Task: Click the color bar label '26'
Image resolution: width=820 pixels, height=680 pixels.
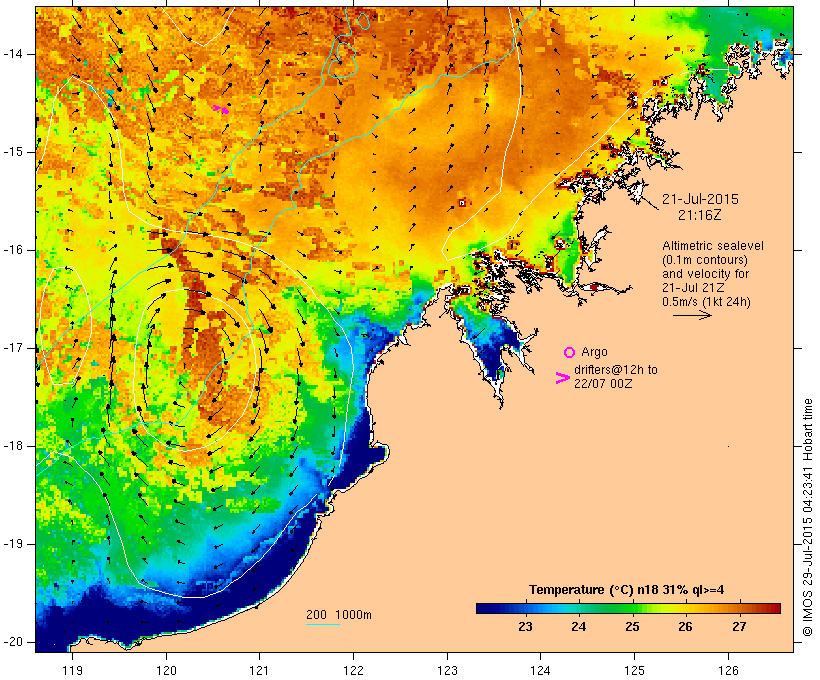Action: point(686,627)
